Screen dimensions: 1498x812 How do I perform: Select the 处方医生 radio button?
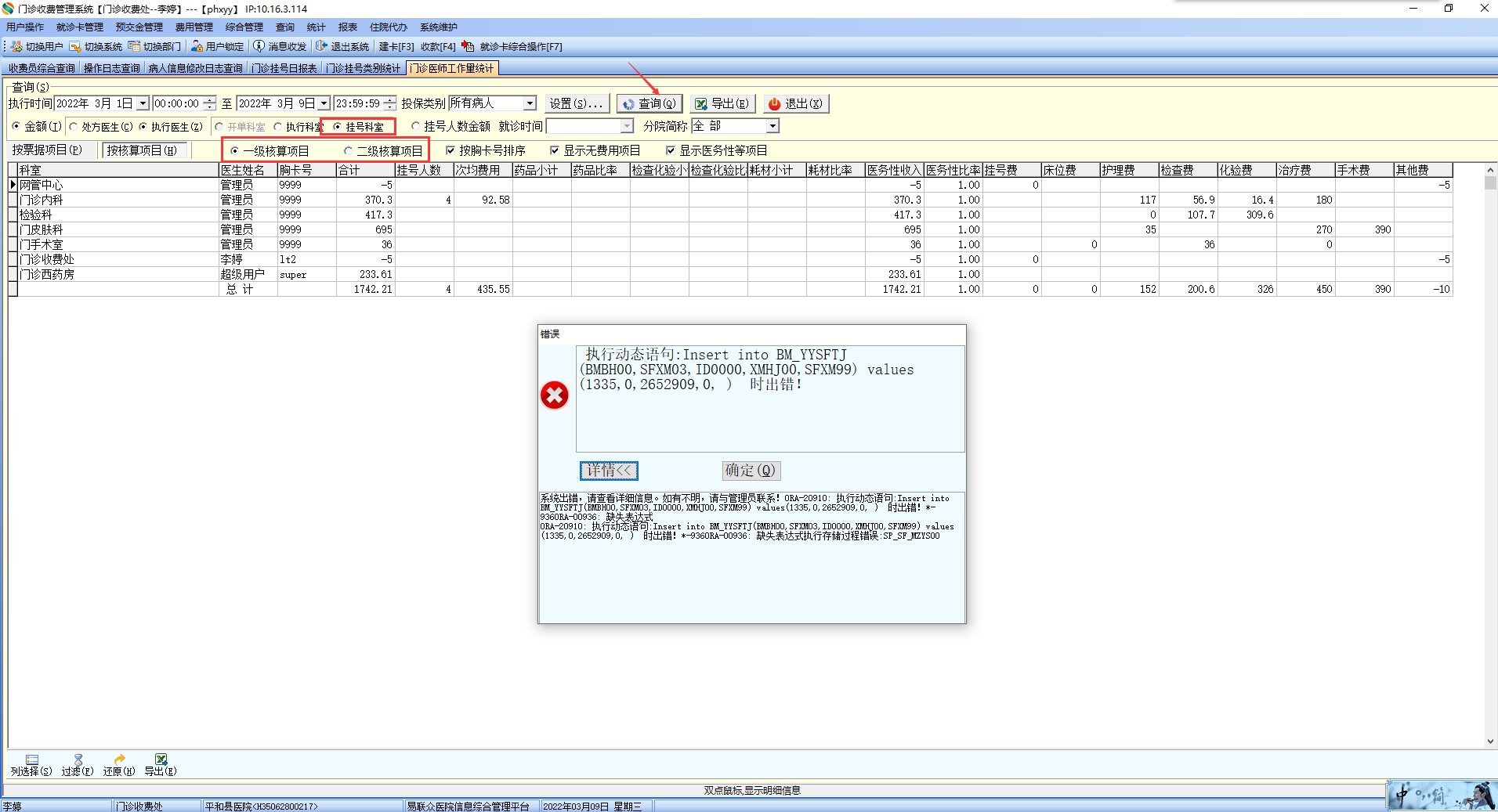point(74,126)
